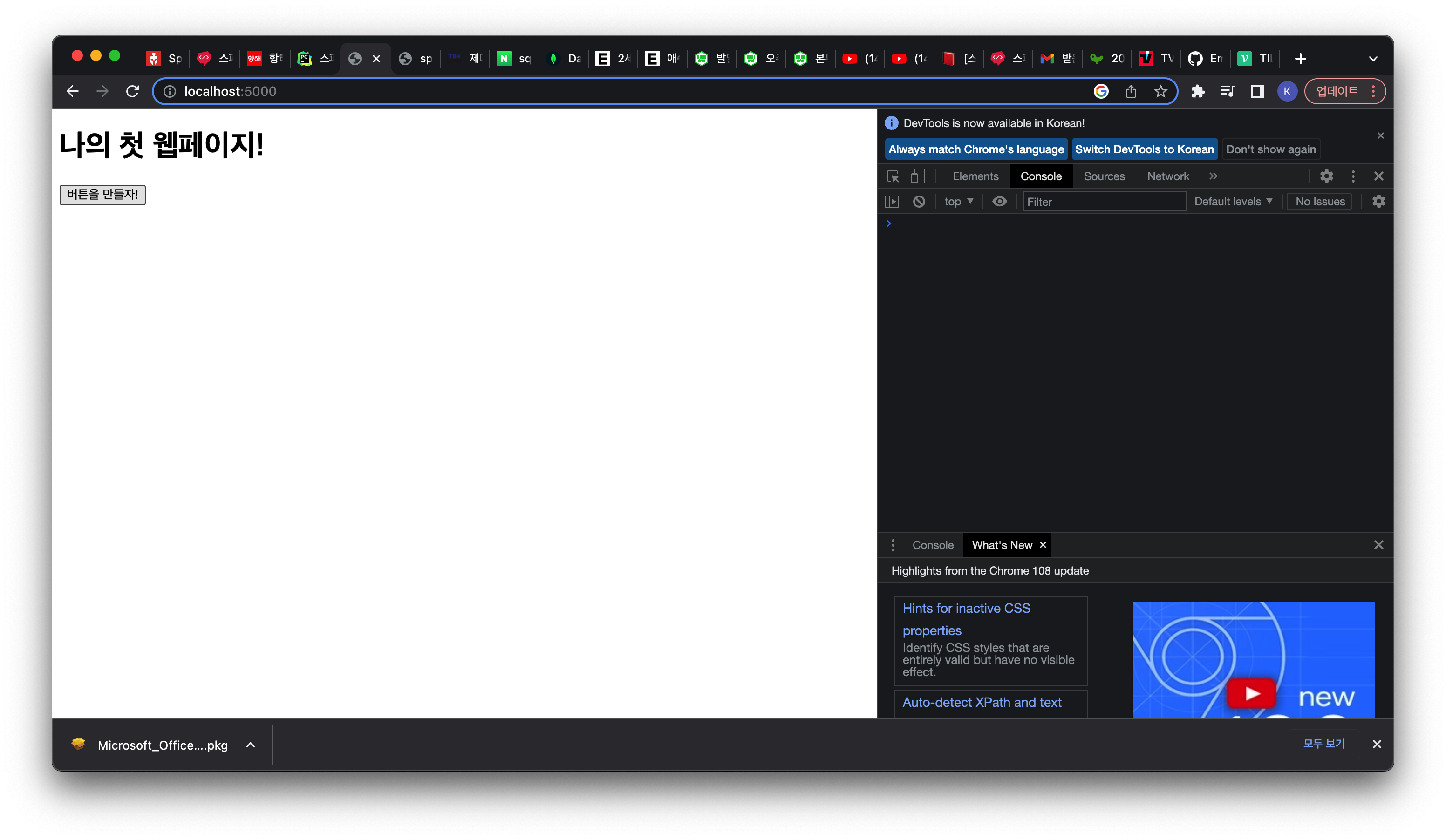Switch to the Spring tab labeled Sp
The width and height of the screenshot is (1446, 840).
[x=164, y=59]
